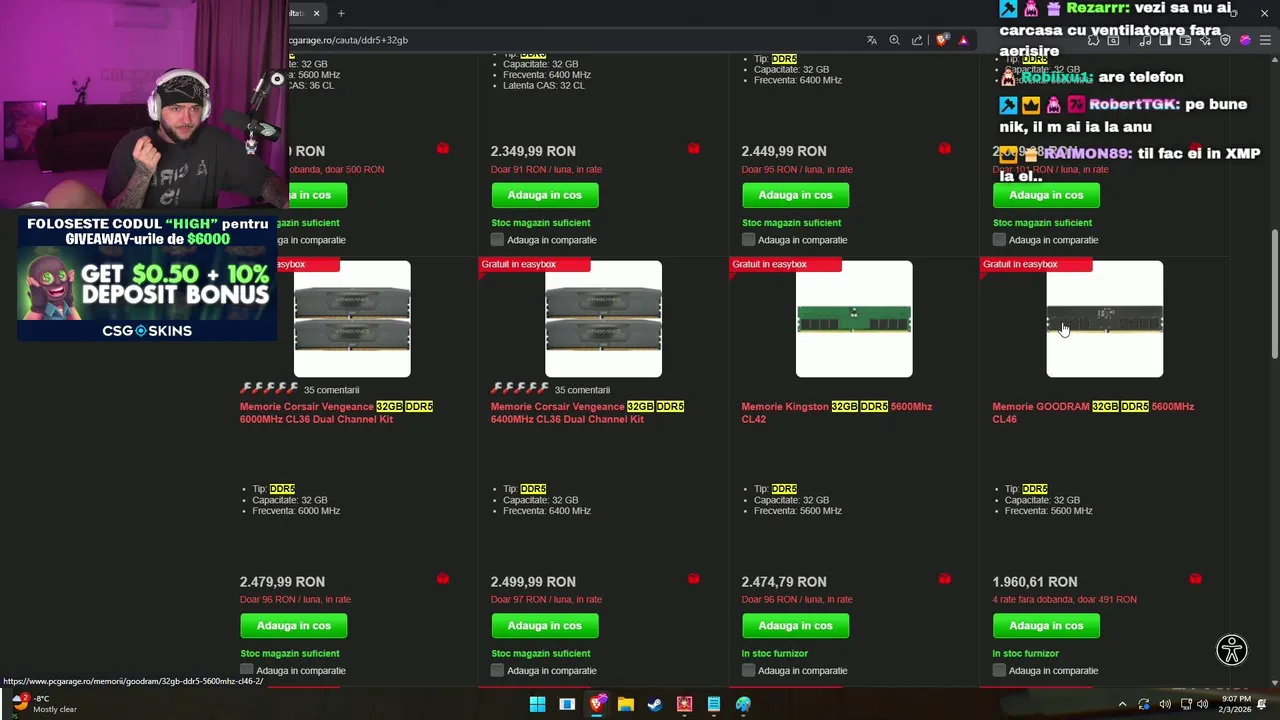Close the current browser tab
Screen dimensions: 1280x720
(x=316, y=13)
